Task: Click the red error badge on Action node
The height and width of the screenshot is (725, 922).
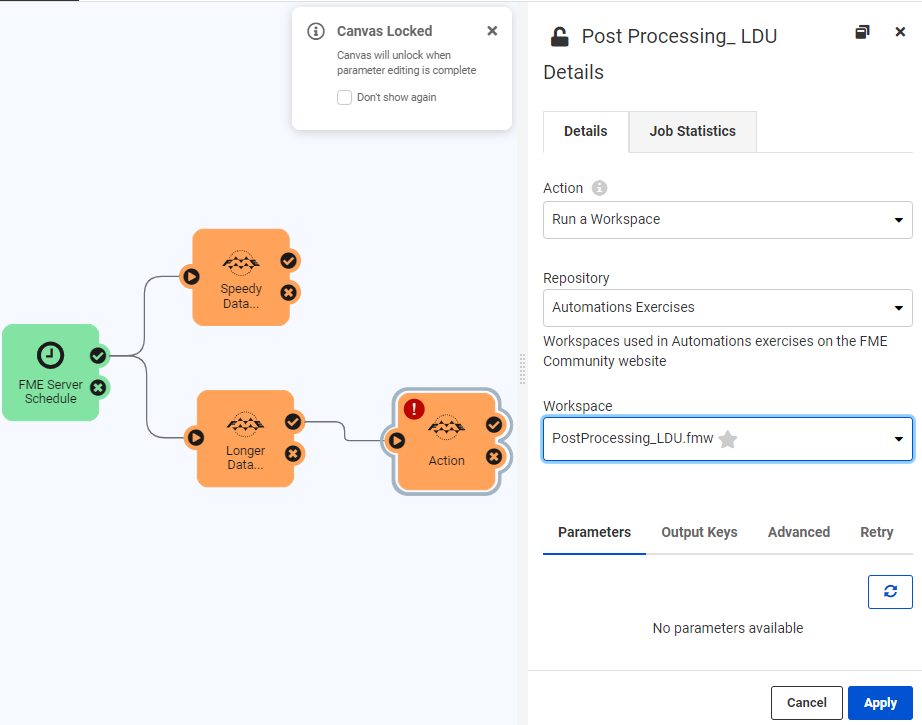Action: [x=414, y=409]
